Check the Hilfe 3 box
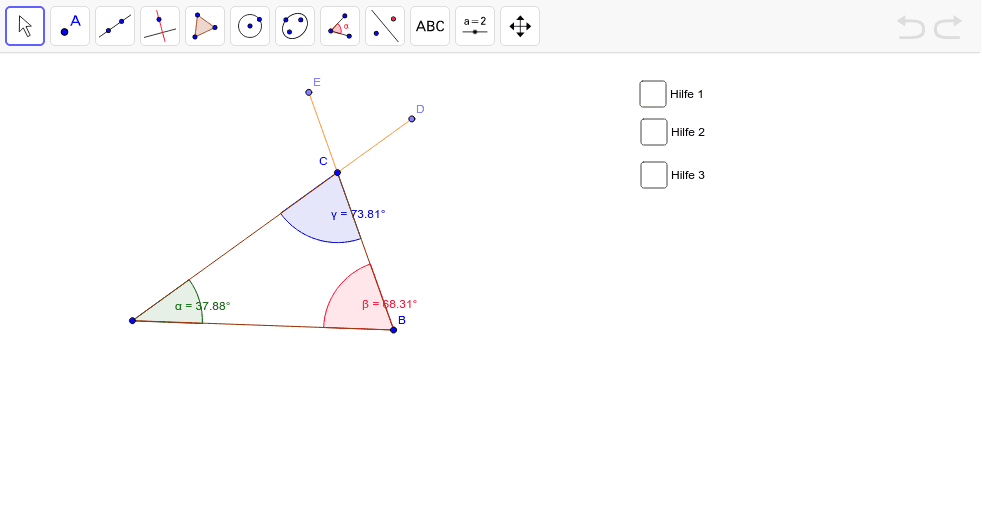 (x=654, y=175)
